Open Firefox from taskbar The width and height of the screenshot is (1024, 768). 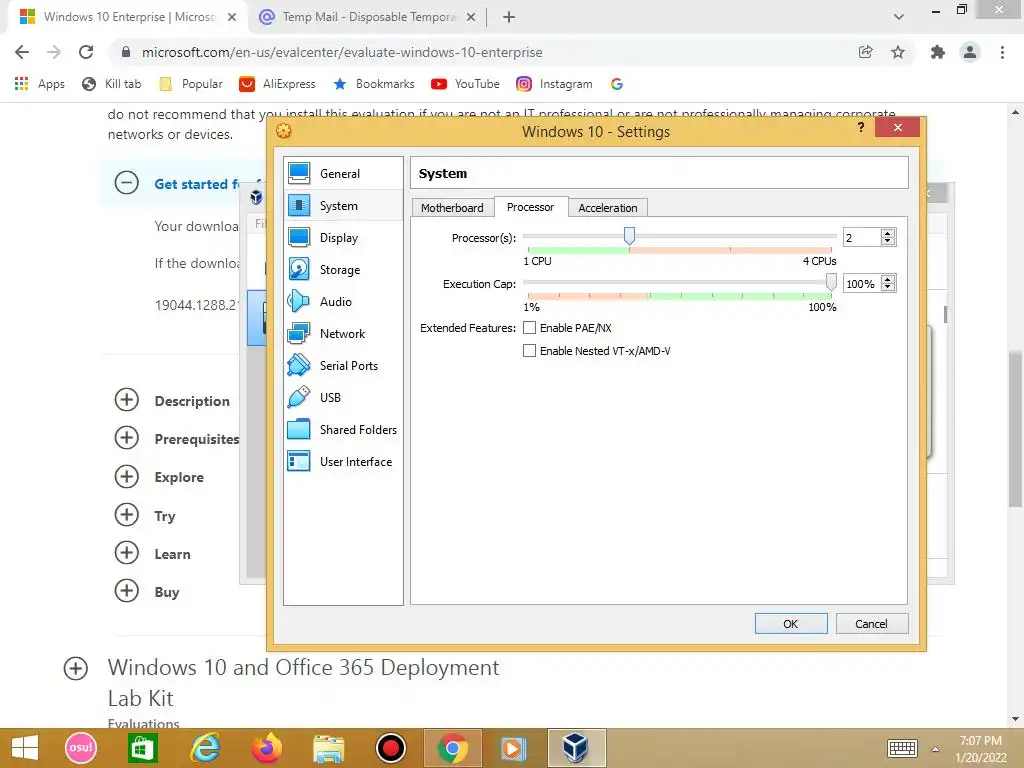[266, 748]
